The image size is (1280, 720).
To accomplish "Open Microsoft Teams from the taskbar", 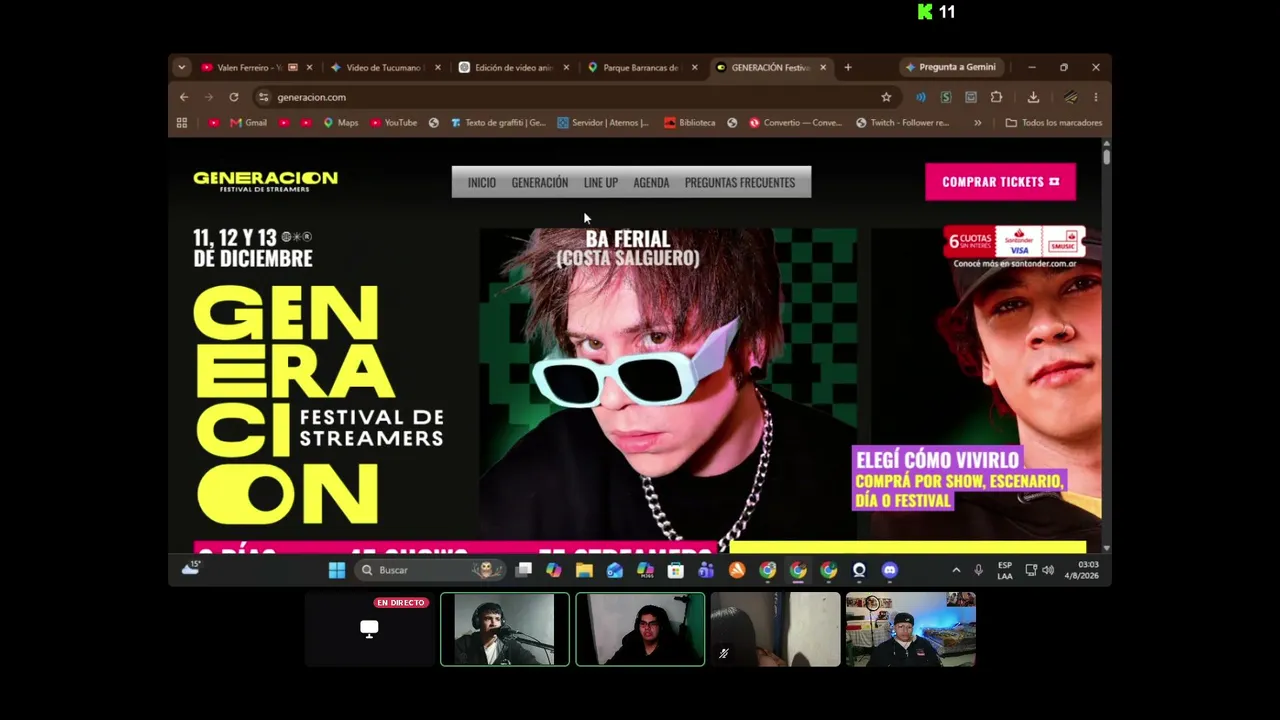I will tap(706, 570).
